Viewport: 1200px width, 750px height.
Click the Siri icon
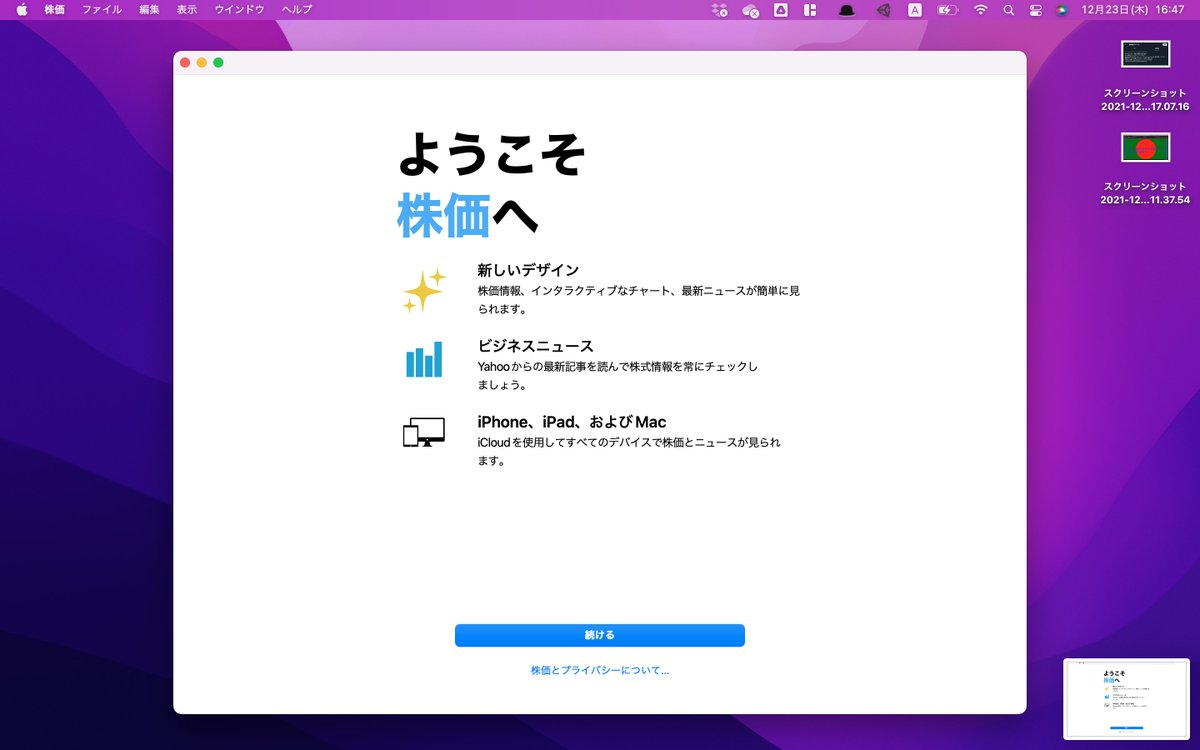1061,9
